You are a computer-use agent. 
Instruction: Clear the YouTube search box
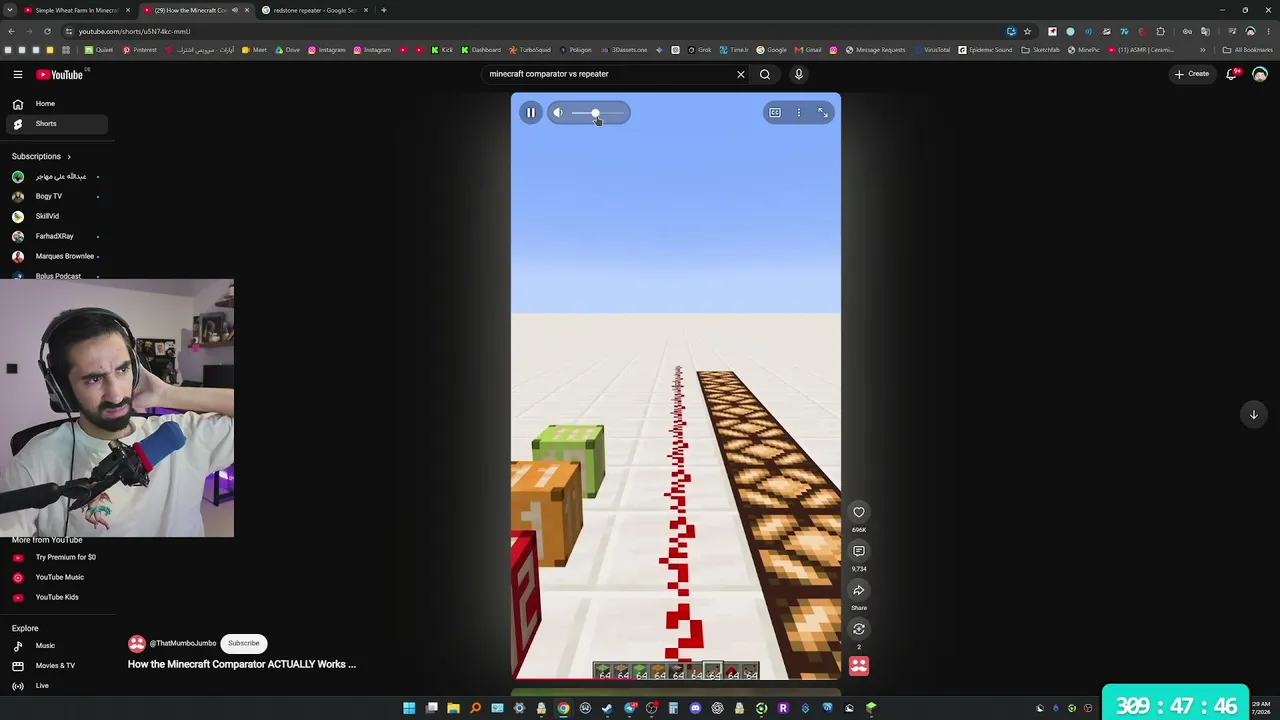[x=741, y=74]
